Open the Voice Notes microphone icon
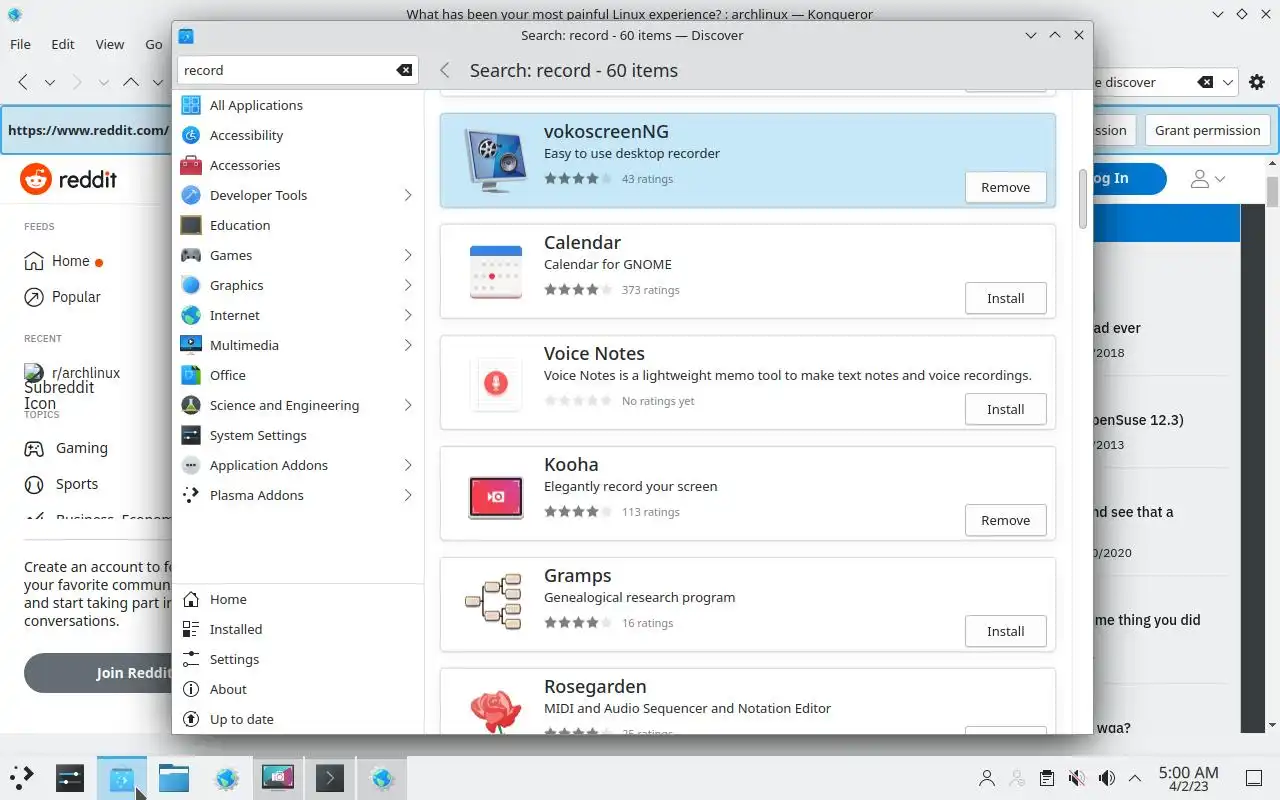1280x800 pixels. 496,382
